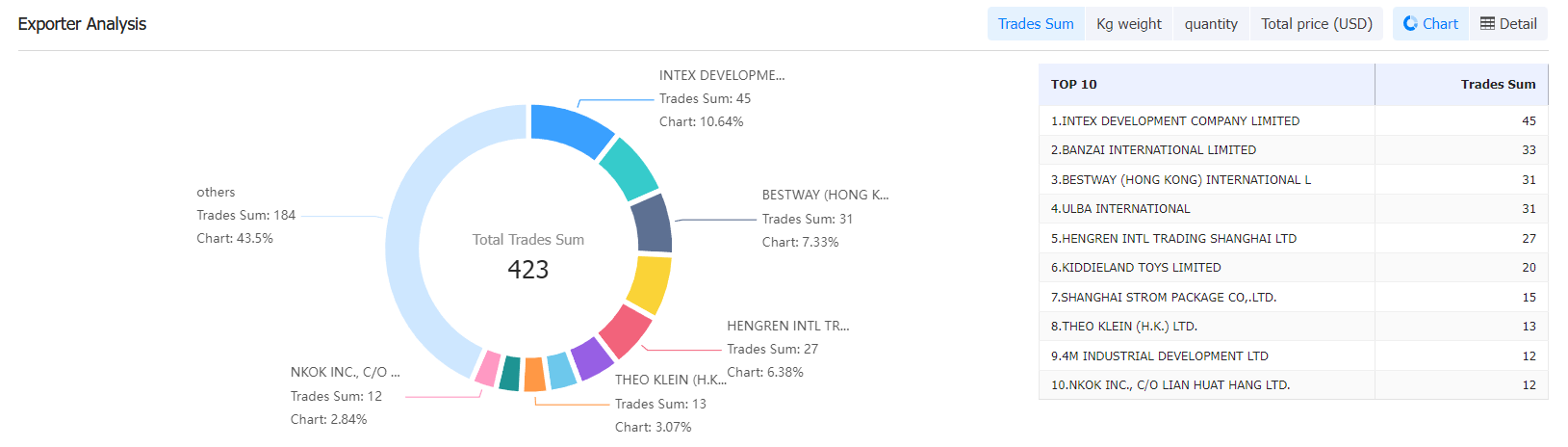Screen dimensions: 1568x447
Task: Select the Kg weight tab
Action: click(1129, 24)
